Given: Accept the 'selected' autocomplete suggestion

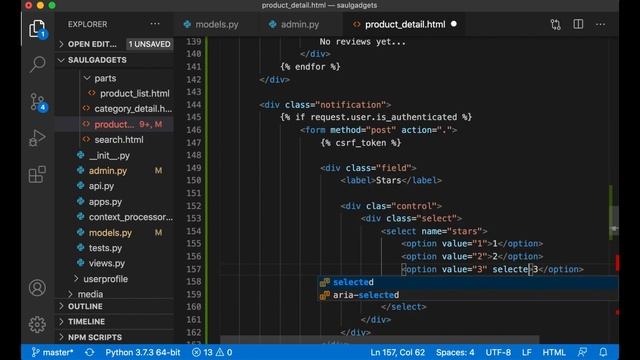Looking at the screenshot, I should click(x=468, y=282).
